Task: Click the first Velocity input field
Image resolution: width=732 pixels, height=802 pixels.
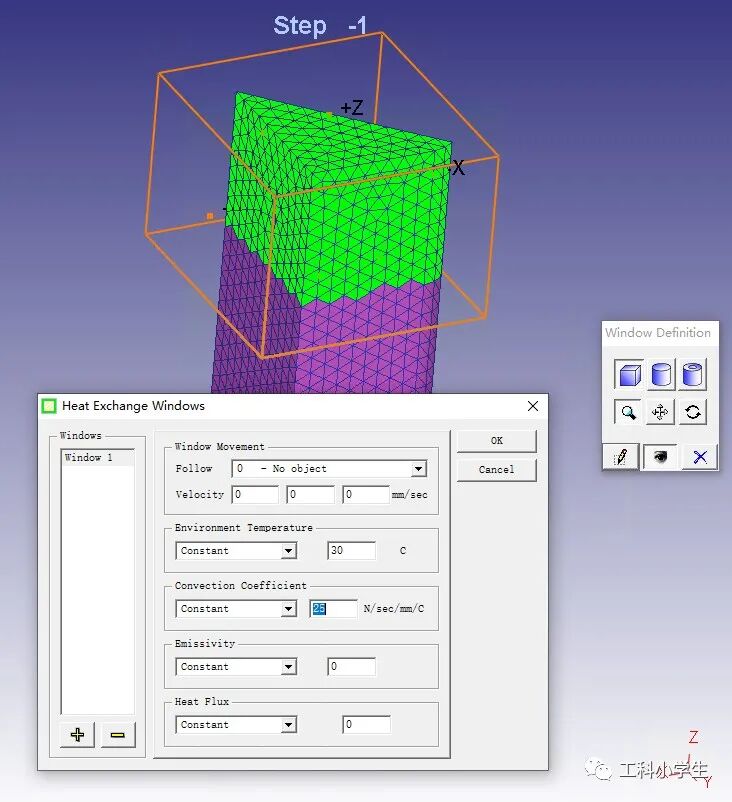Action: (255, 494)
